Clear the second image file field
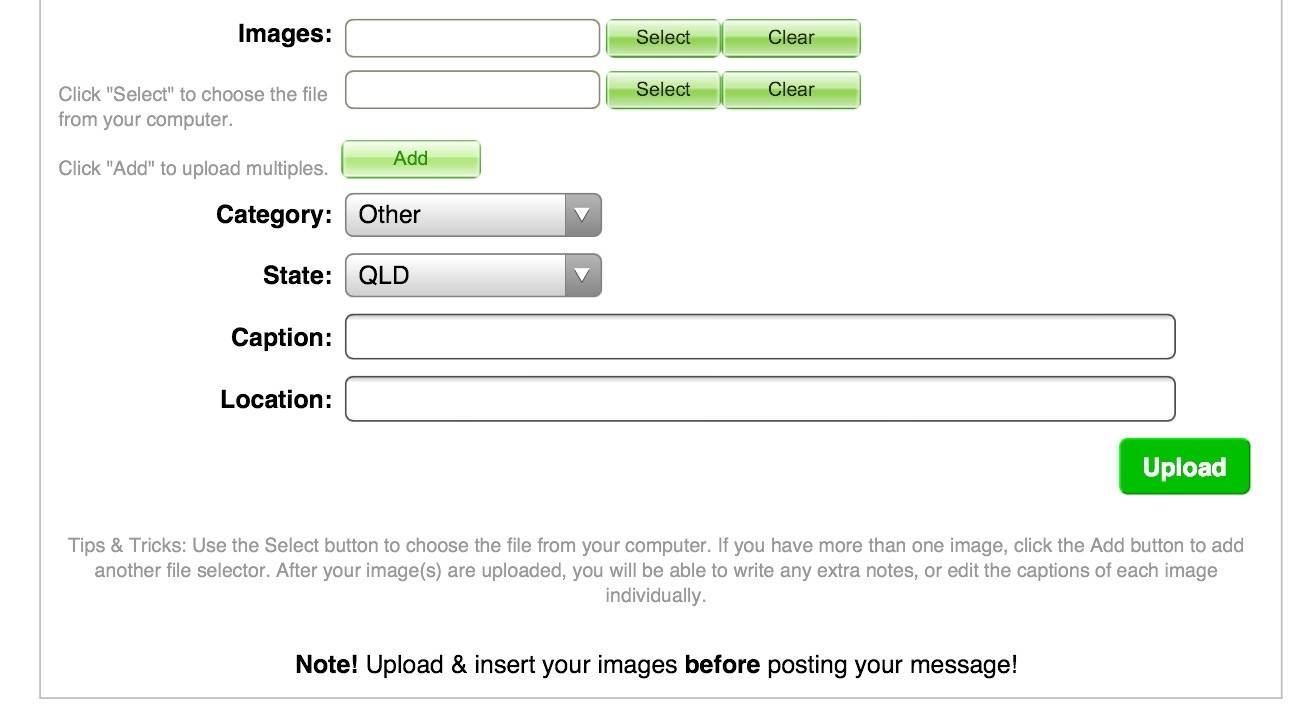1312x716 pixels. point(791,90)
